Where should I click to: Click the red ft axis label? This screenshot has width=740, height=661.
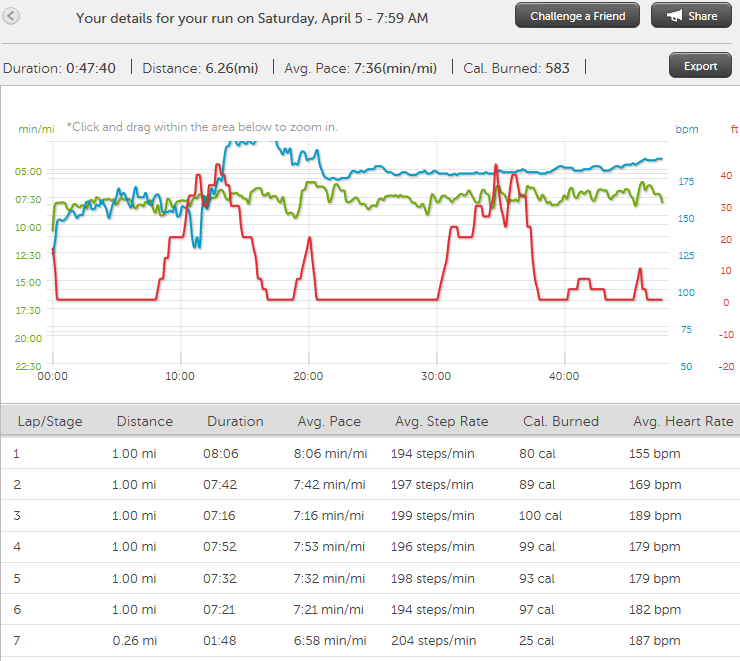tap(725, 129)
